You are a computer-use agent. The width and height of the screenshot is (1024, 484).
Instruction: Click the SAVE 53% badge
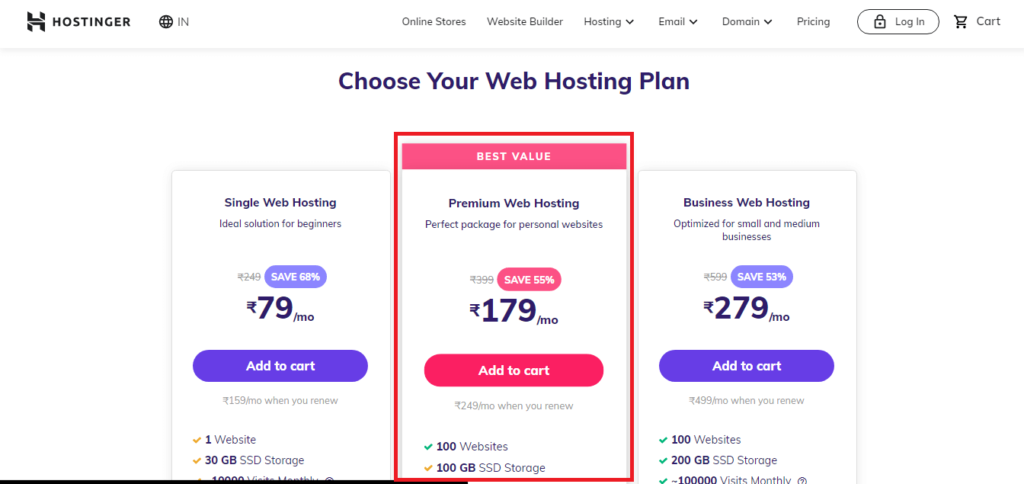761,276
